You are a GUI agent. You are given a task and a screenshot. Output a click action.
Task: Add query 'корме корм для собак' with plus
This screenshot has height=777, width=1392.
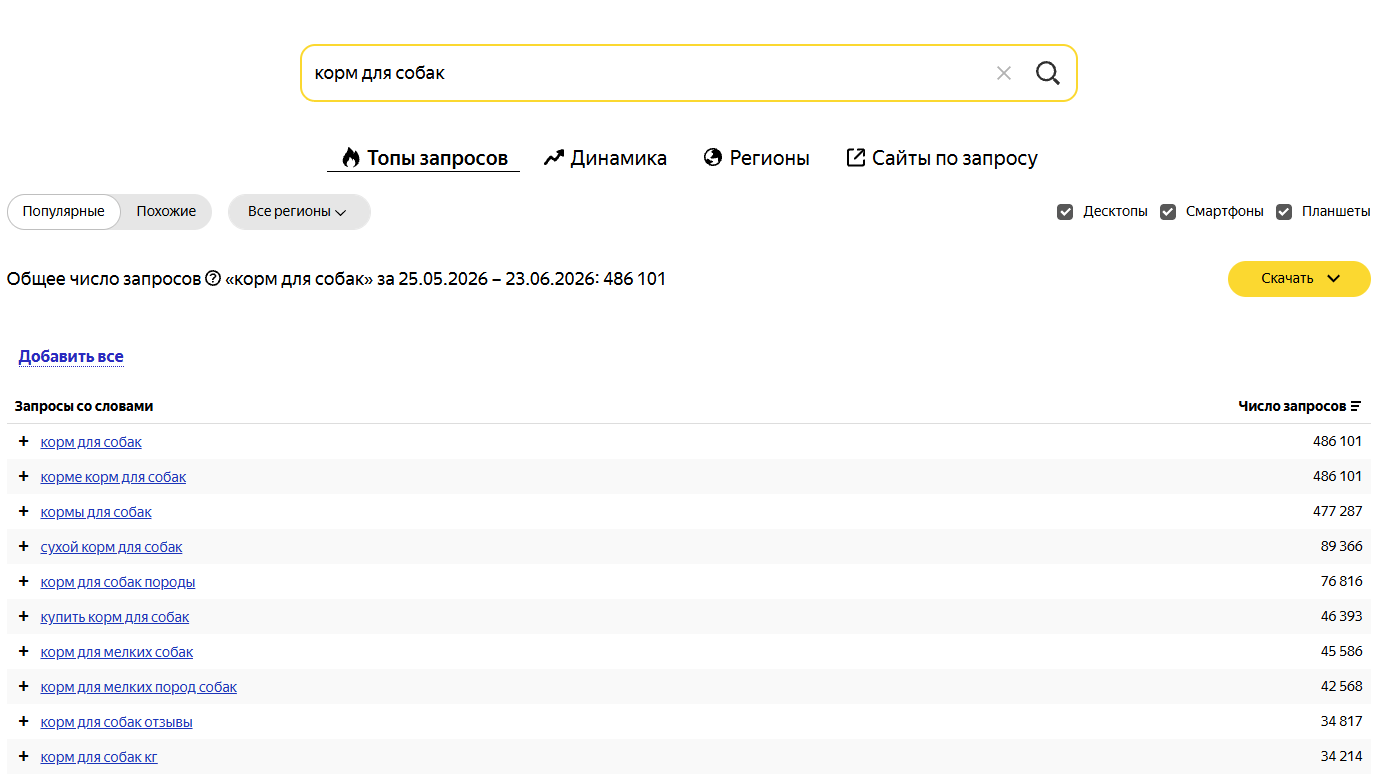pos(24,476)
